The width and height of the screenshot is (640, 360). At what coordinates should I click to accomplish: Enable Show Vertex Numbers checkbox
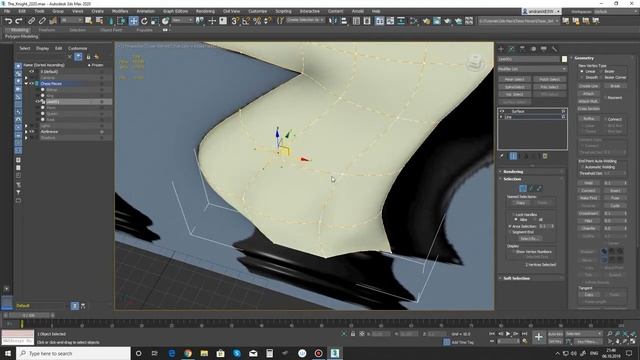pyautogui.click(x=513, y=251)
